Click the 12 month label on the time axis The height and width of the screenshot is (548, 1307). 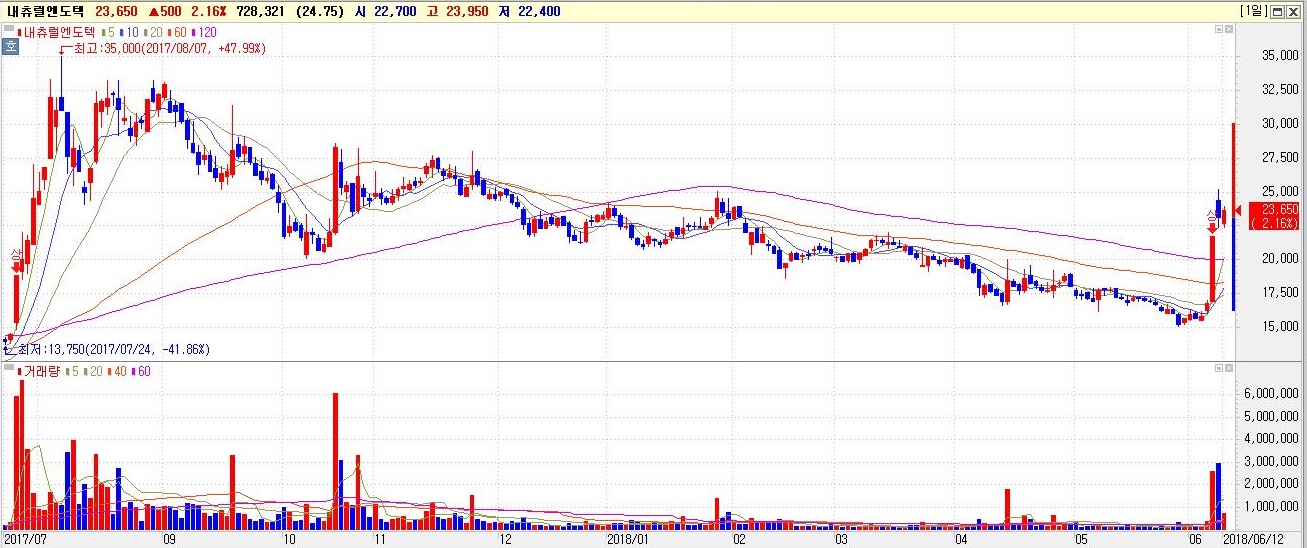[x=506, y=539]
